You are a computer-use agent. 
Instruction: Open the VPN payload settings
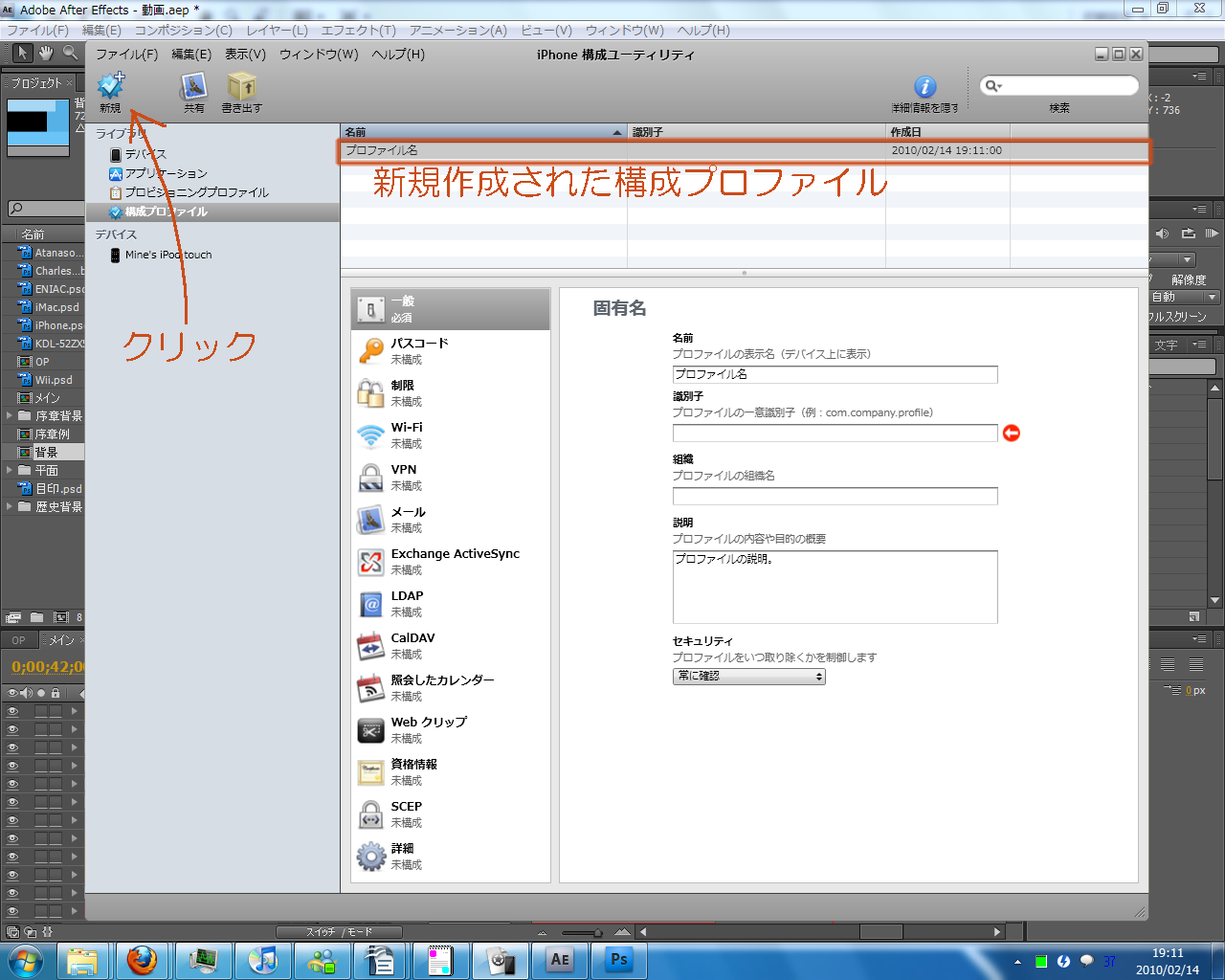tap(451, 478)
